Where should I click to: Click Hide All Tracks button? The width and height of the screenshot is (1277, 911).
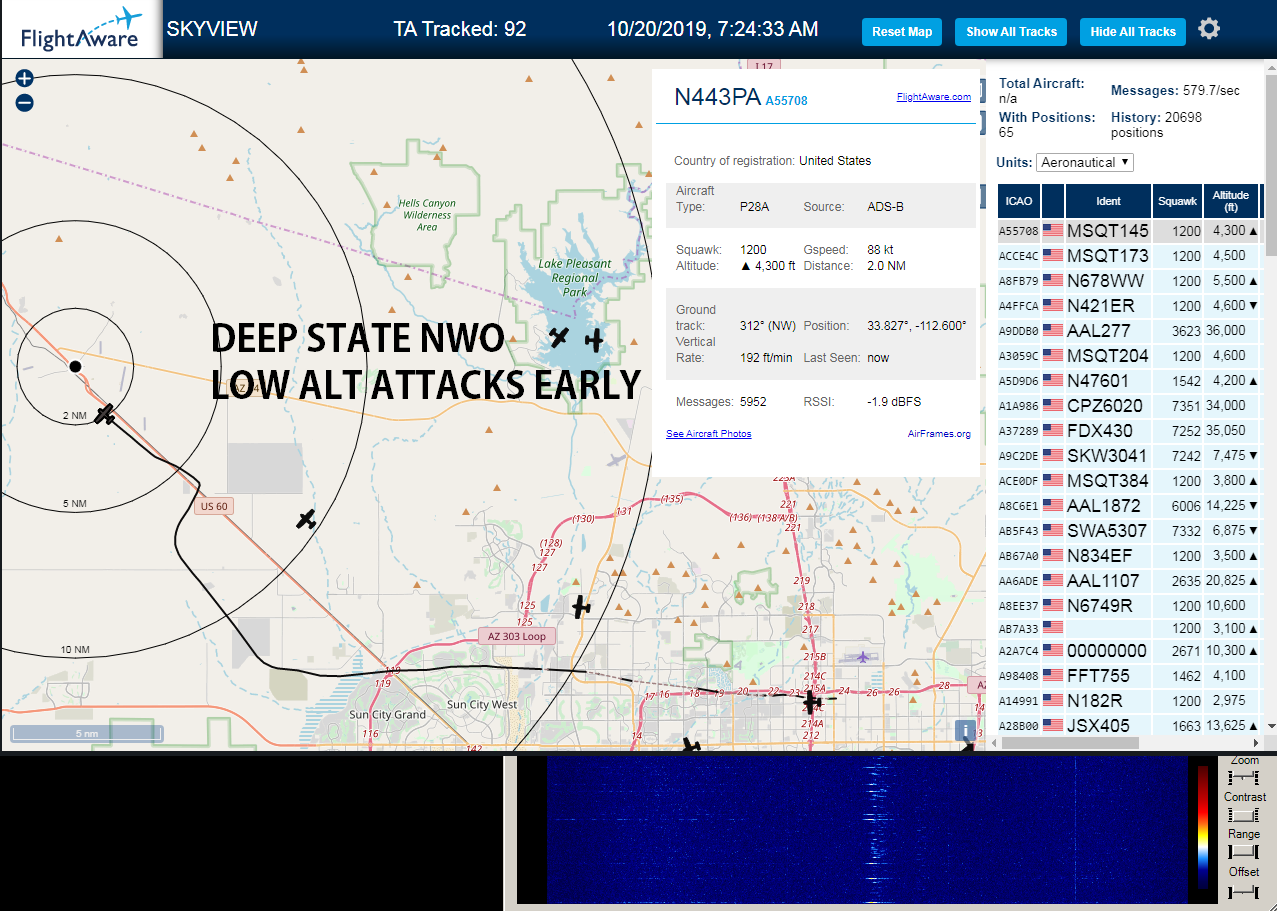coord(1133,32)
